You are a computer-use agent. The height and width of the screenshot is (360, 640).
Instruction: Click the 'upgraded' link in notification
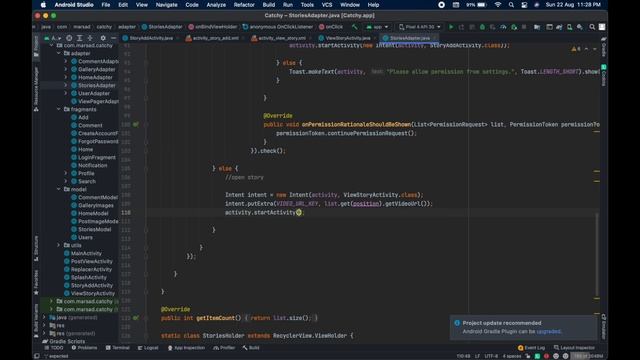pos(549,331)
